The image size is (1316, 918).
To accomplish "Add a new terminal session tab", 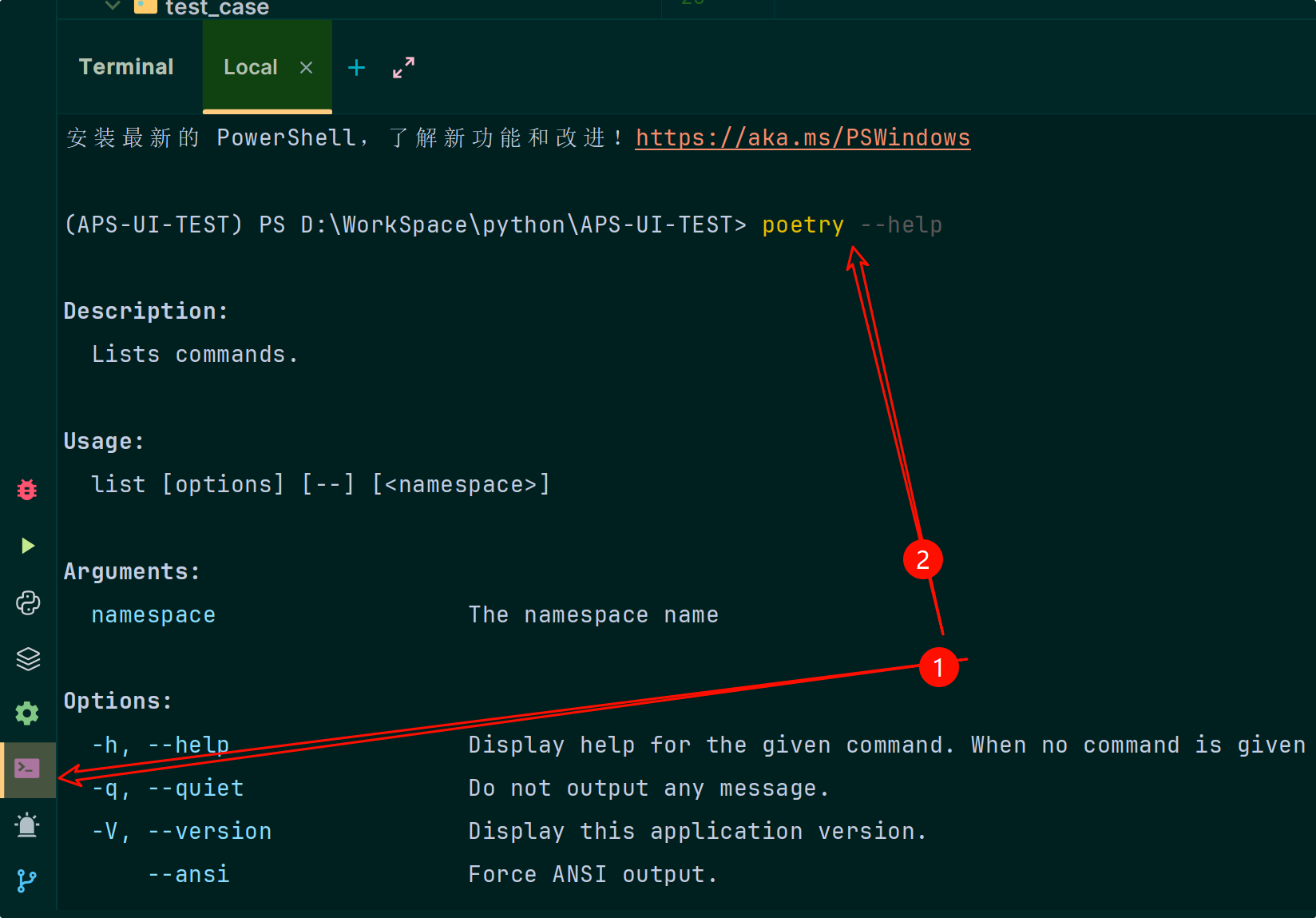I will (356, 68).
